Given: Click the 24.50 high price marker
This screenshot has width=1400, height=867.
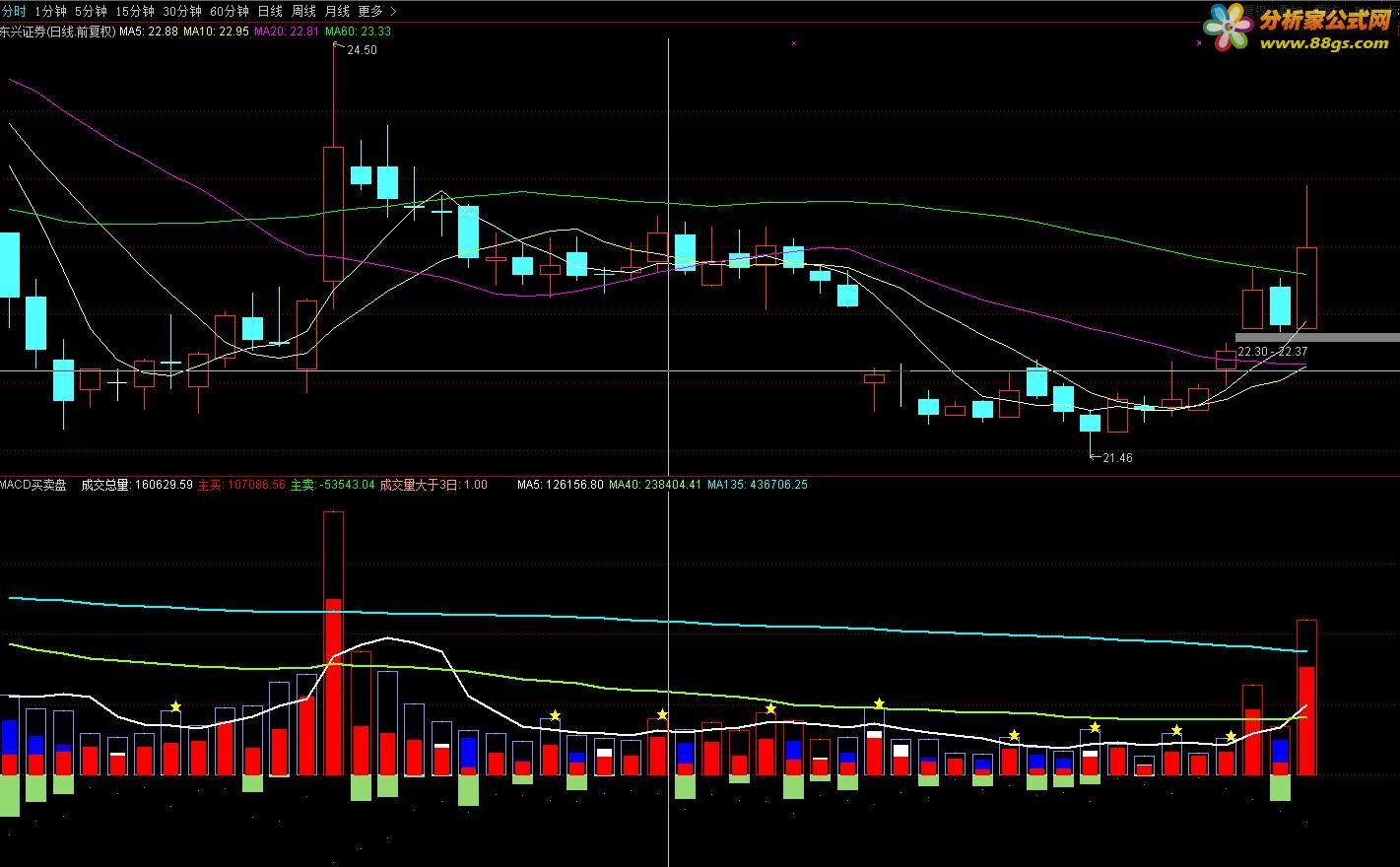Looking at the screenshot, I should (x=361, y=50).
